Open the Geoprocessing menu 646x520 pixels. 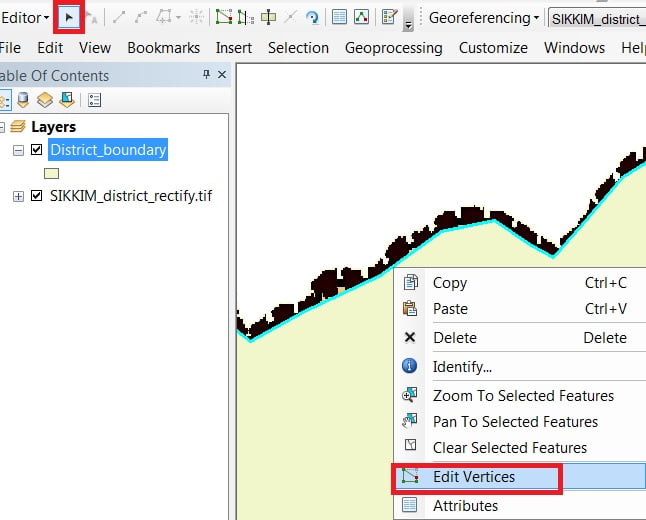coord(393,47)
